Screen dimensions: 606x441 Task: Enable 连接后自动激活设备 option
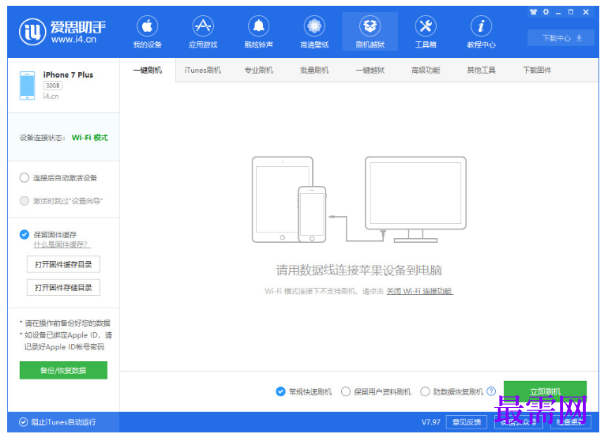click(x=24, y=178)
